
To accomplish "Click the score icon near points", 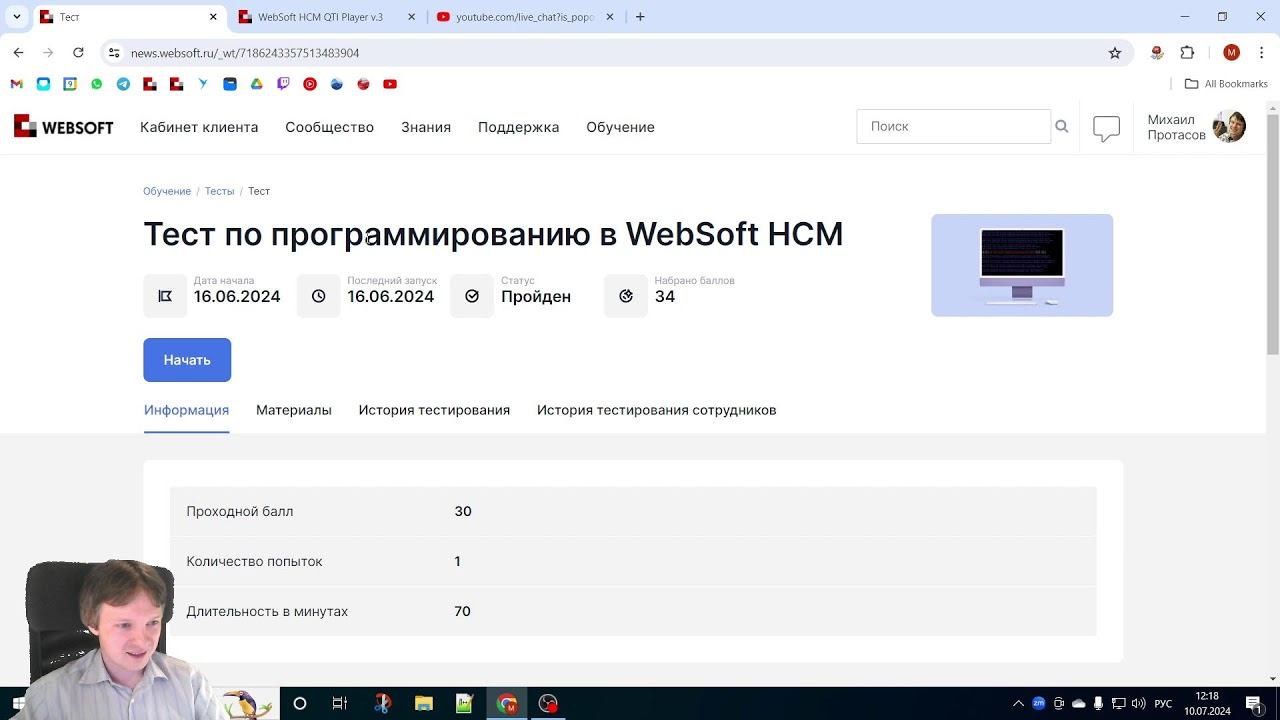I will click(x=626, y=296).
